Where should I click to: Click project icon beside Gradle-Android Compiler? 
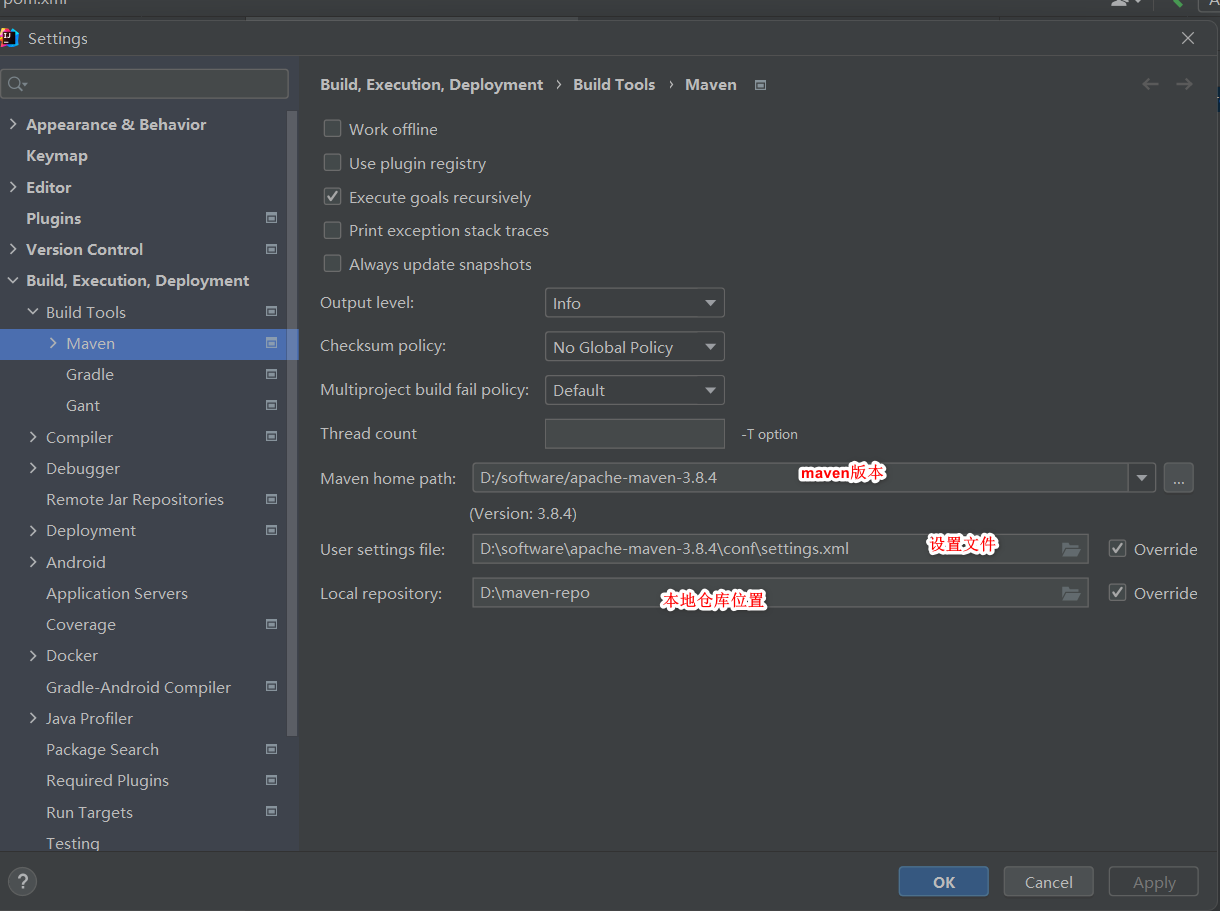[271, 687]
